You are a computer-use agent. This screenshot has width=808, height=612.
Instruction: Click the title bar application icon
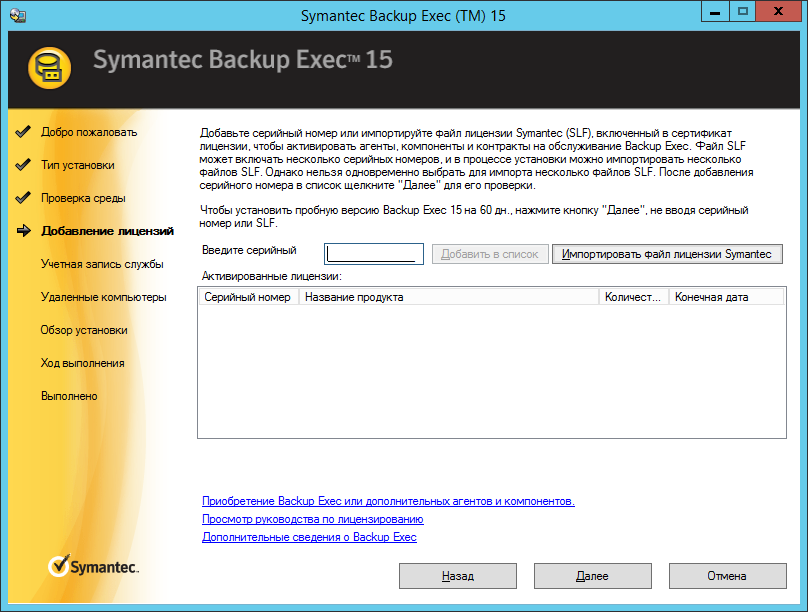pos(18,15)
